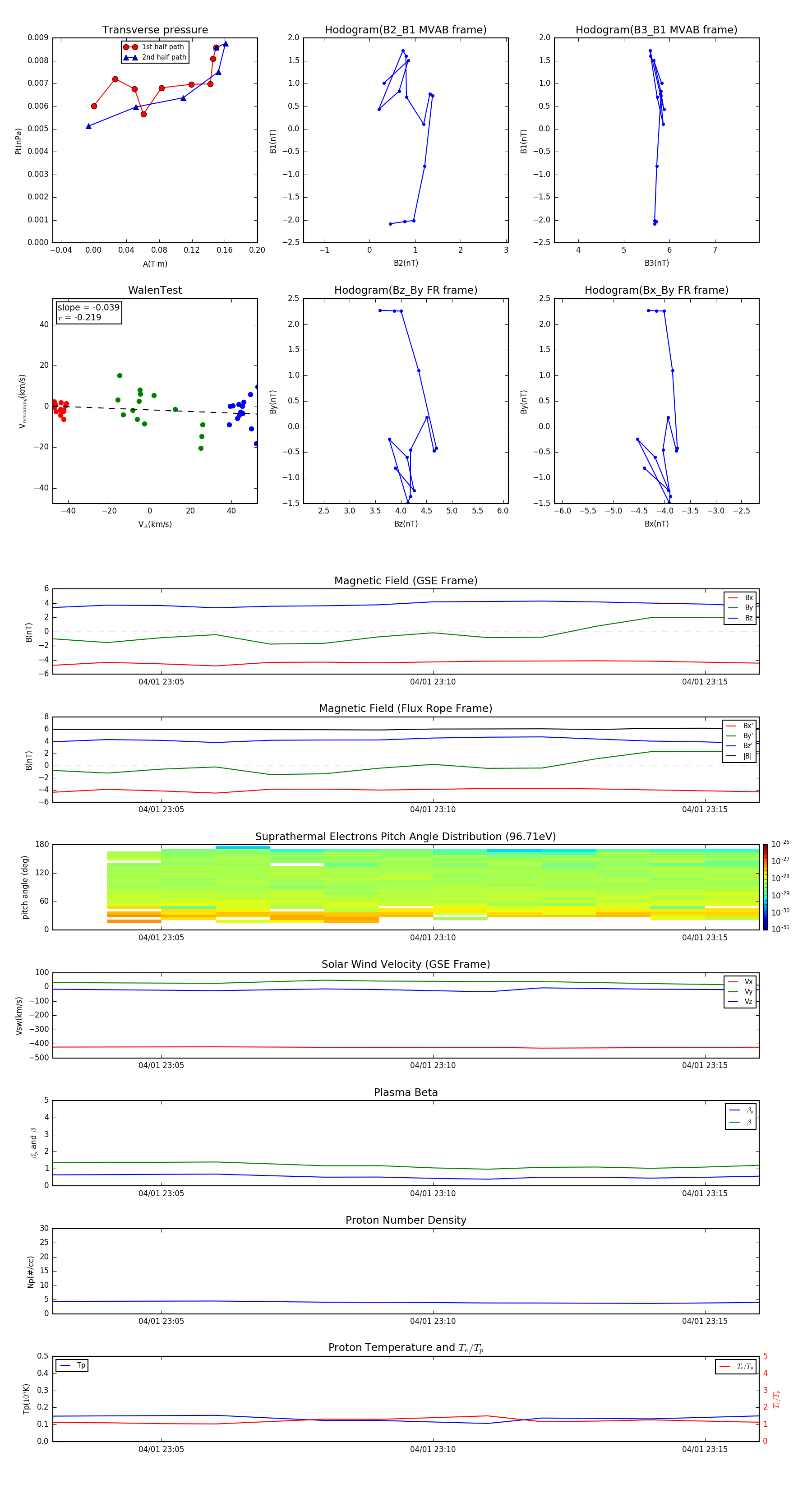Click the '04/01 23:10' tick under GSE magnetic field
812x1489 pixels.
[433, 682]
